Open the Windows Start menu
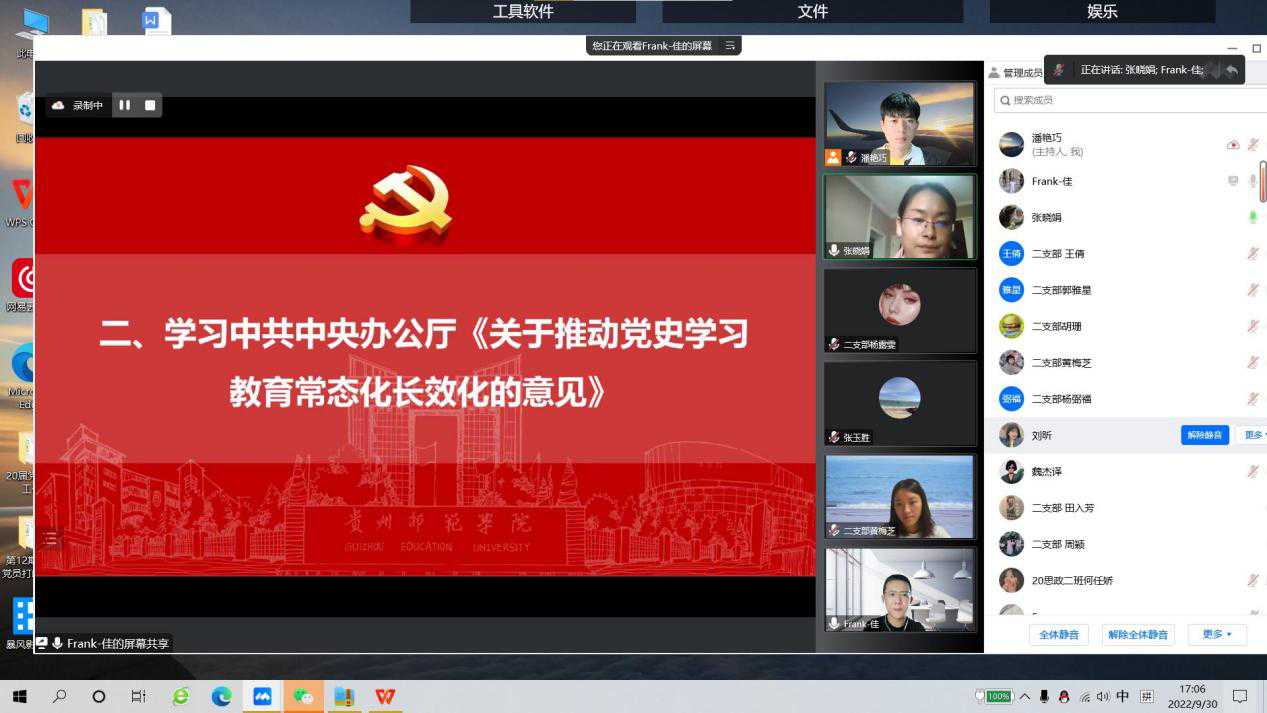 pos(19,696)
